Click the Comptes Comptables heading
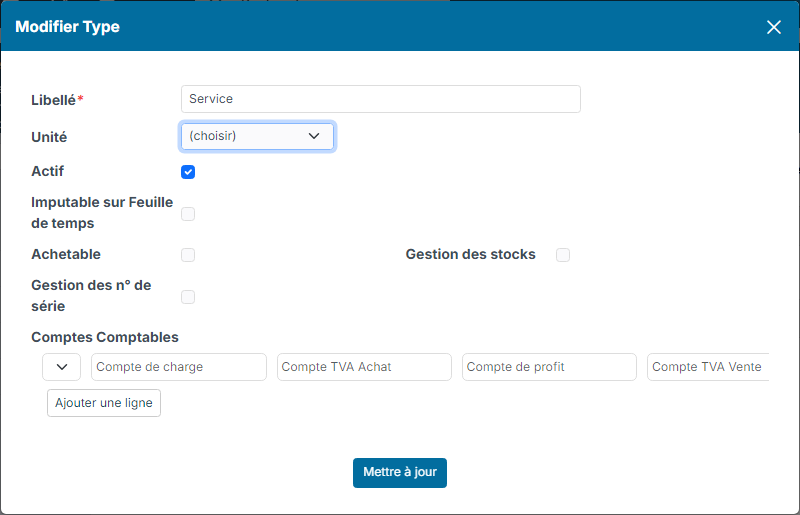The image size is (800, 515). pyautogui.click(x=105, y=337)
